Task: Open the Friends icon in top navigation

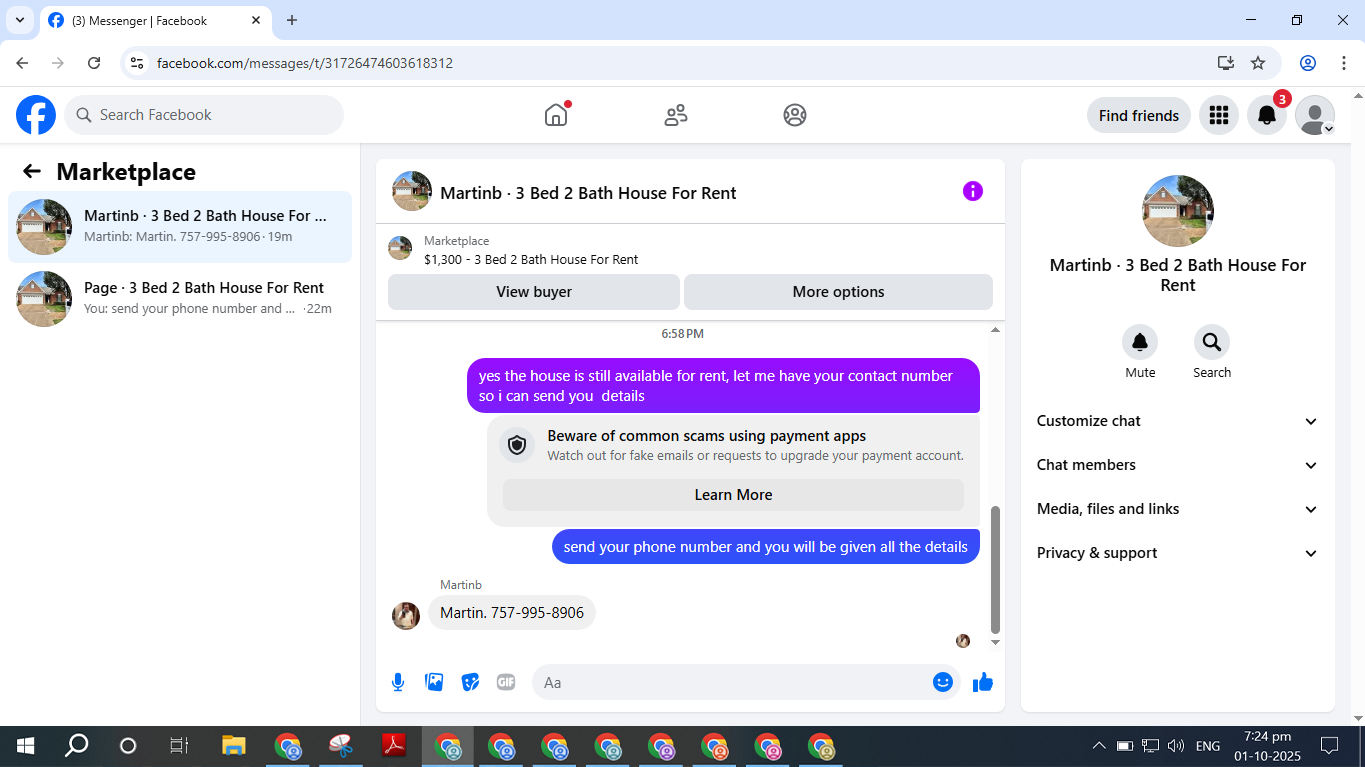Action: pos(676,115)
